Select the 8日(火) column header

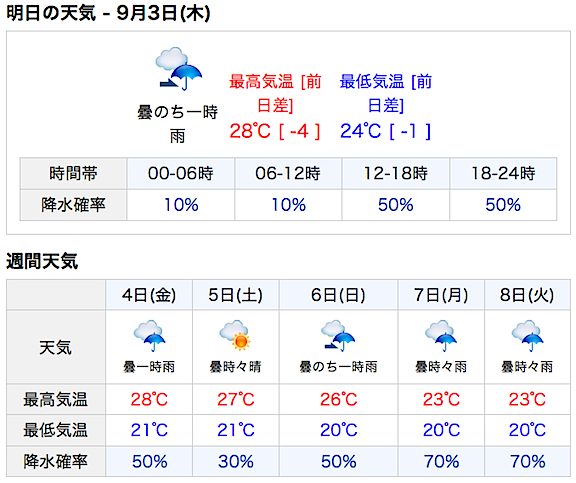coord(527,295)
